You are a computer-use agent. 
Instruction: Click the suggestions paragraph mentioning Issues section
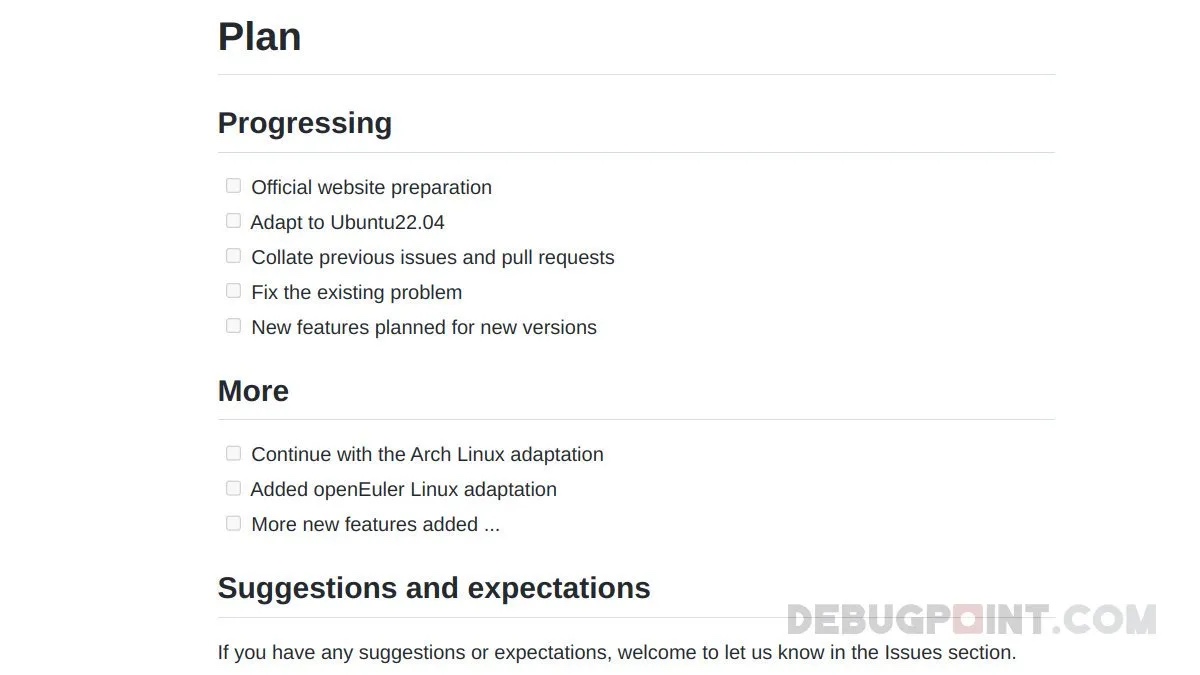pyautogui.click(x=616, y=653)
